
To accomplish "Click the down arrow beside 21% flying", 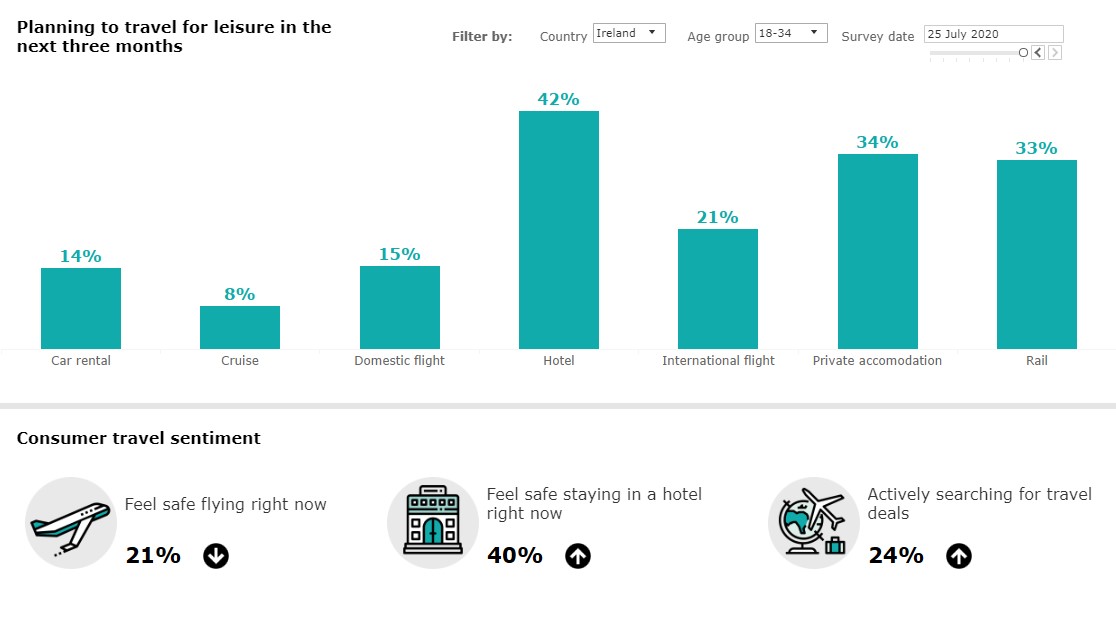I will click(x=216, y=556).
